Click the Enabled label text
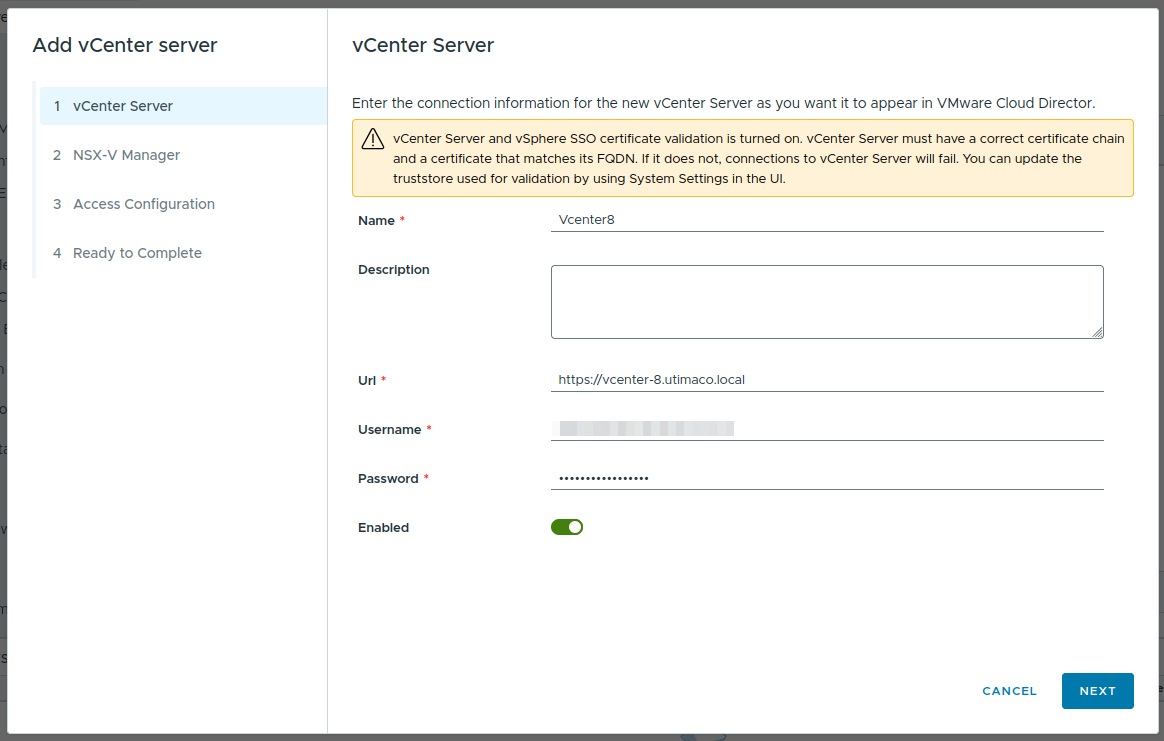Image resolution: width=1164 pixels, height=741 pixels. point(383,528)
